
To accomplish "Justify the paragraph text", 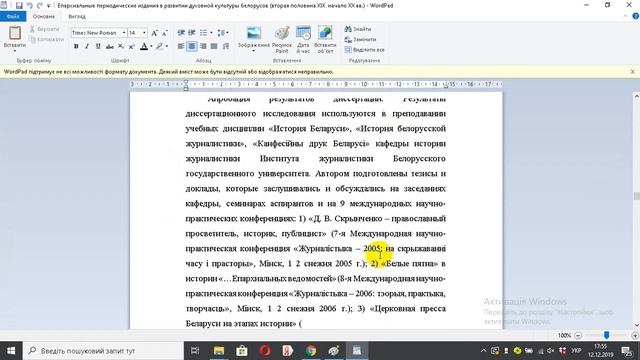I will pos(214,47).
